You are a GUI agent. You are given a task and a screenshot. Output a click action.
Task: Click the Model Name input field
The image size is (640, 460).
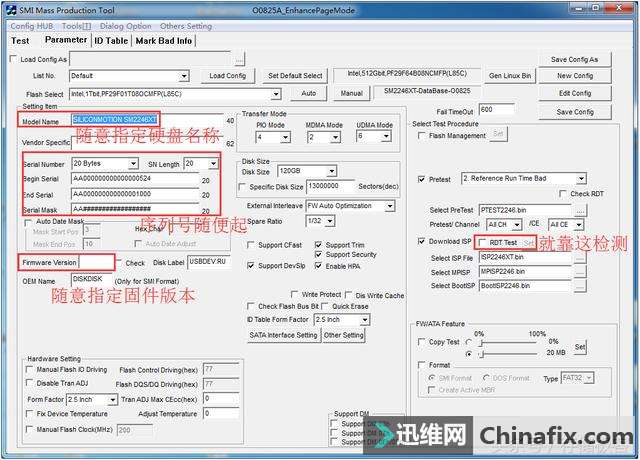tap(147, 120)
